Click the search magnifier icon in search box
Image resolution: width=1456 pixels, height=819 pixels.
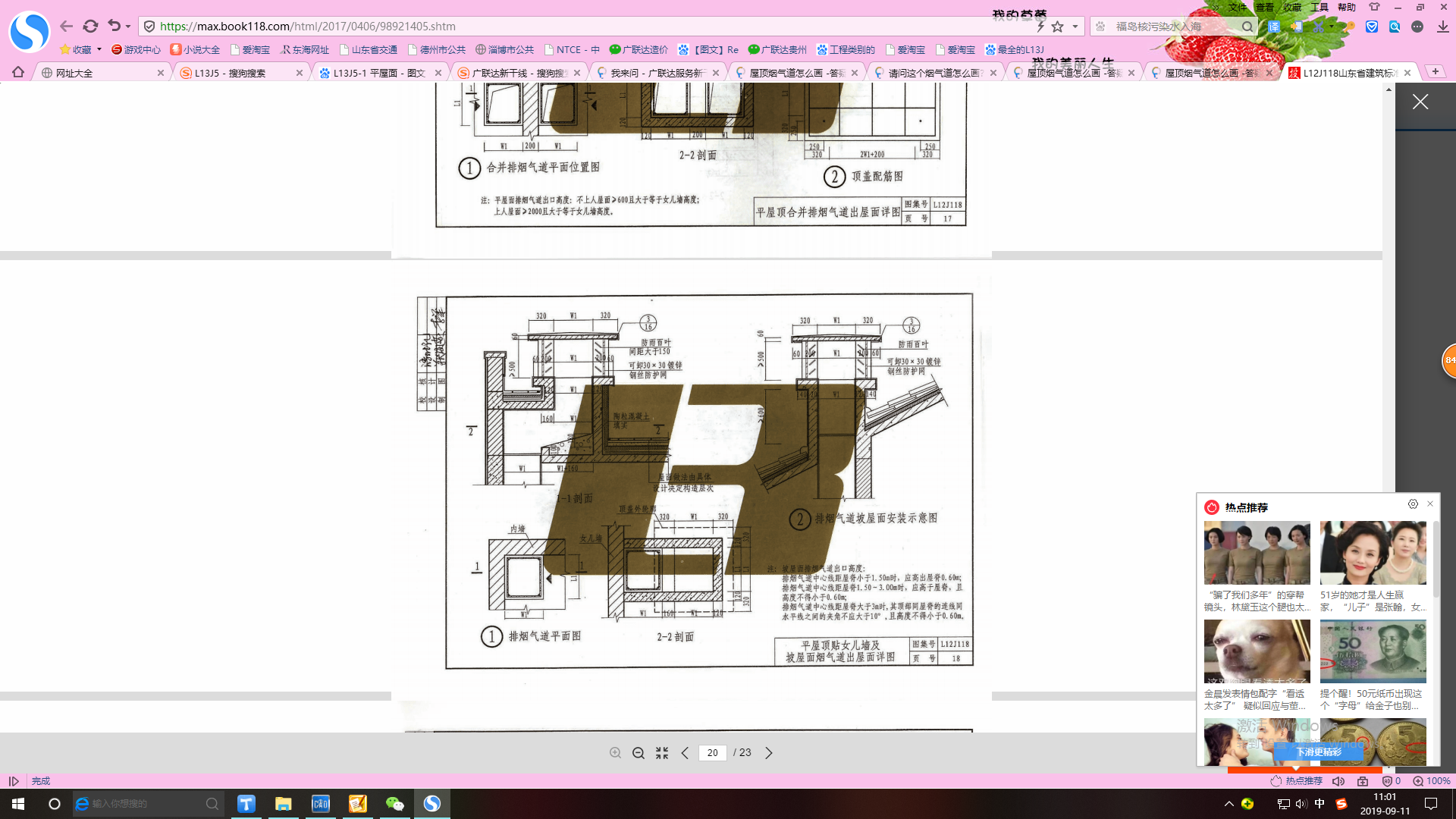pos(1247,27)
